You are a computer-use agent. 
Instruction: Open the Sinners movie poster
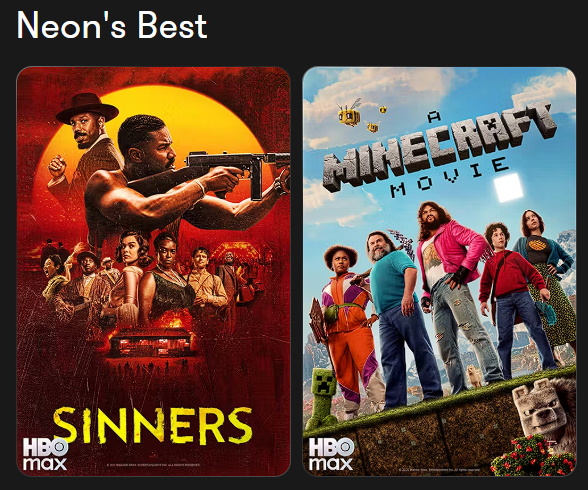tap(154, 271)
